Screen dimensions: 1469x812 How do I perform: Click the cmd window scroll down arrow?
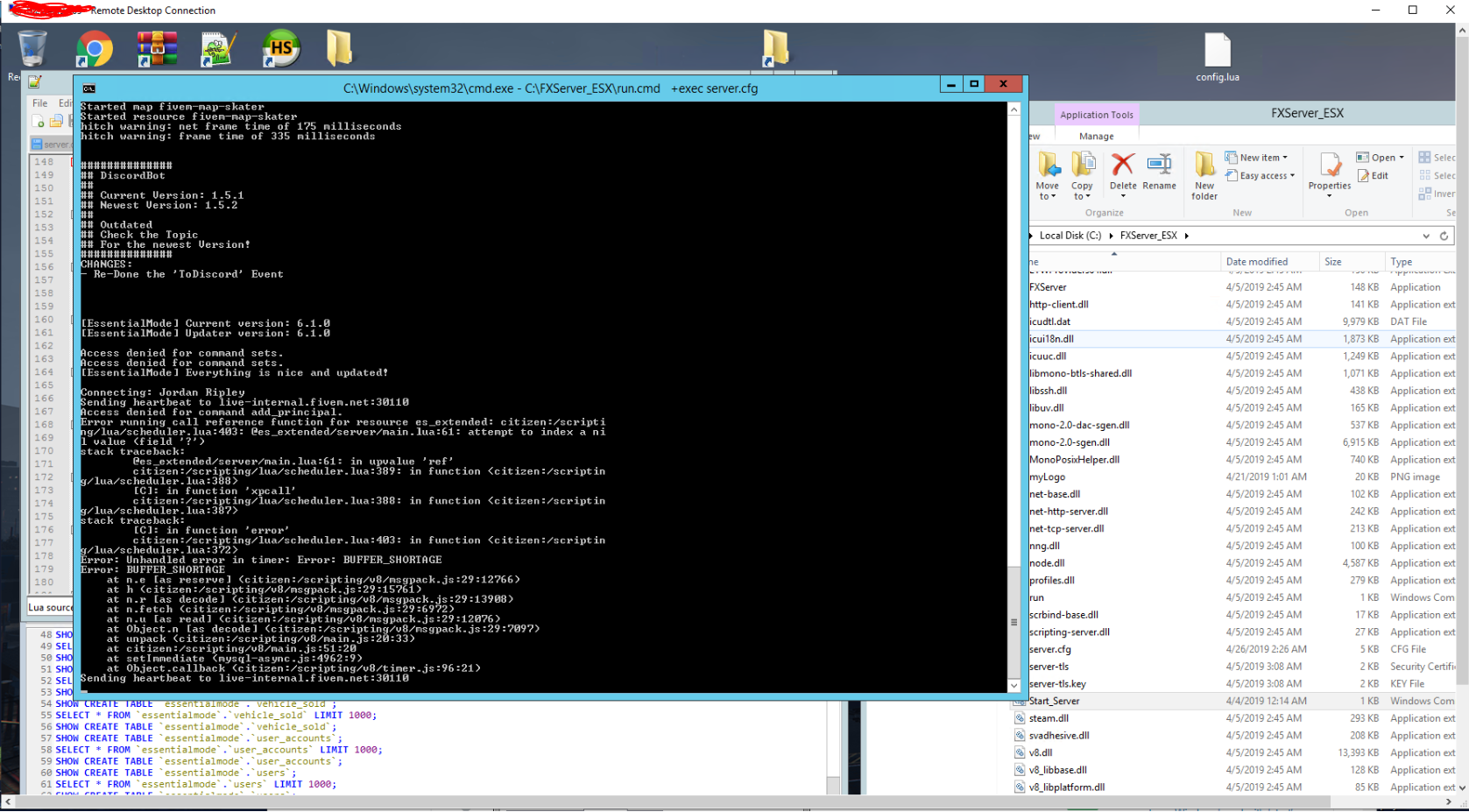(1013, 686)
